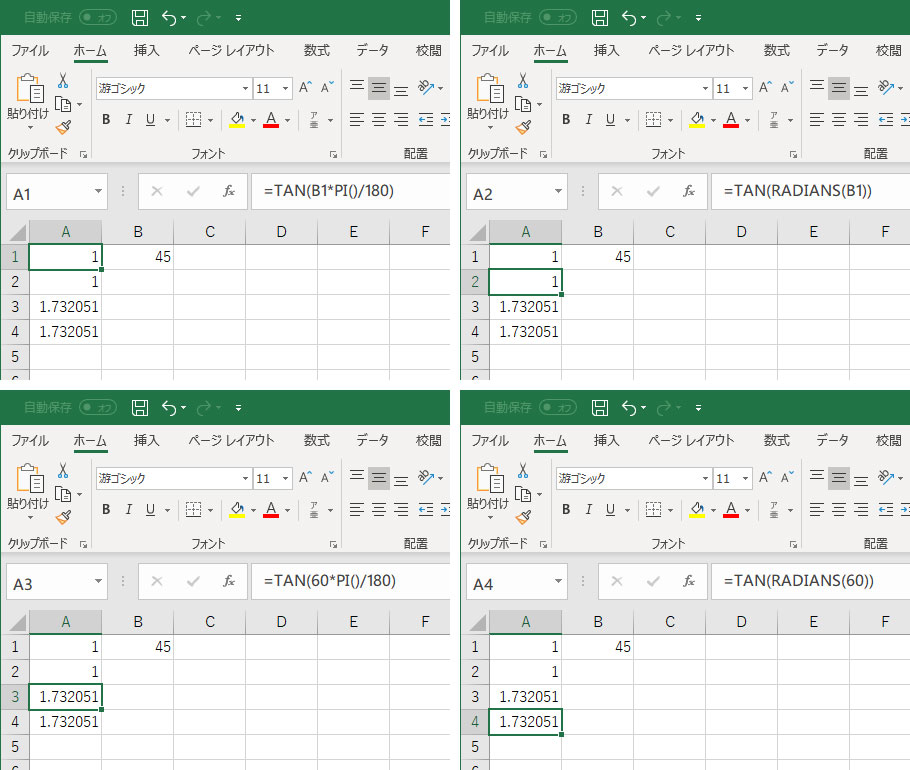Click undo in the top-right Excel window
The width and height of the screenshot is (910, 770).
(629, 18)
